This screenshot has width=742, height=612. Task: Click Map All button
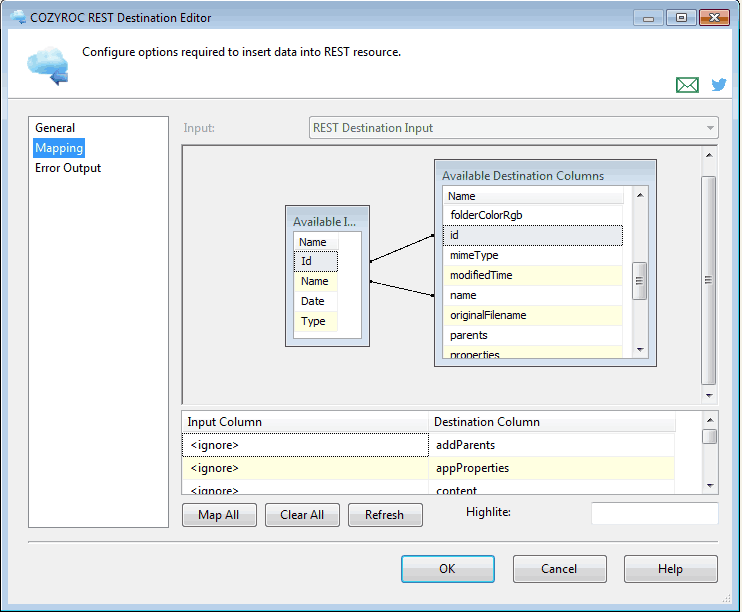coord(219,515)
